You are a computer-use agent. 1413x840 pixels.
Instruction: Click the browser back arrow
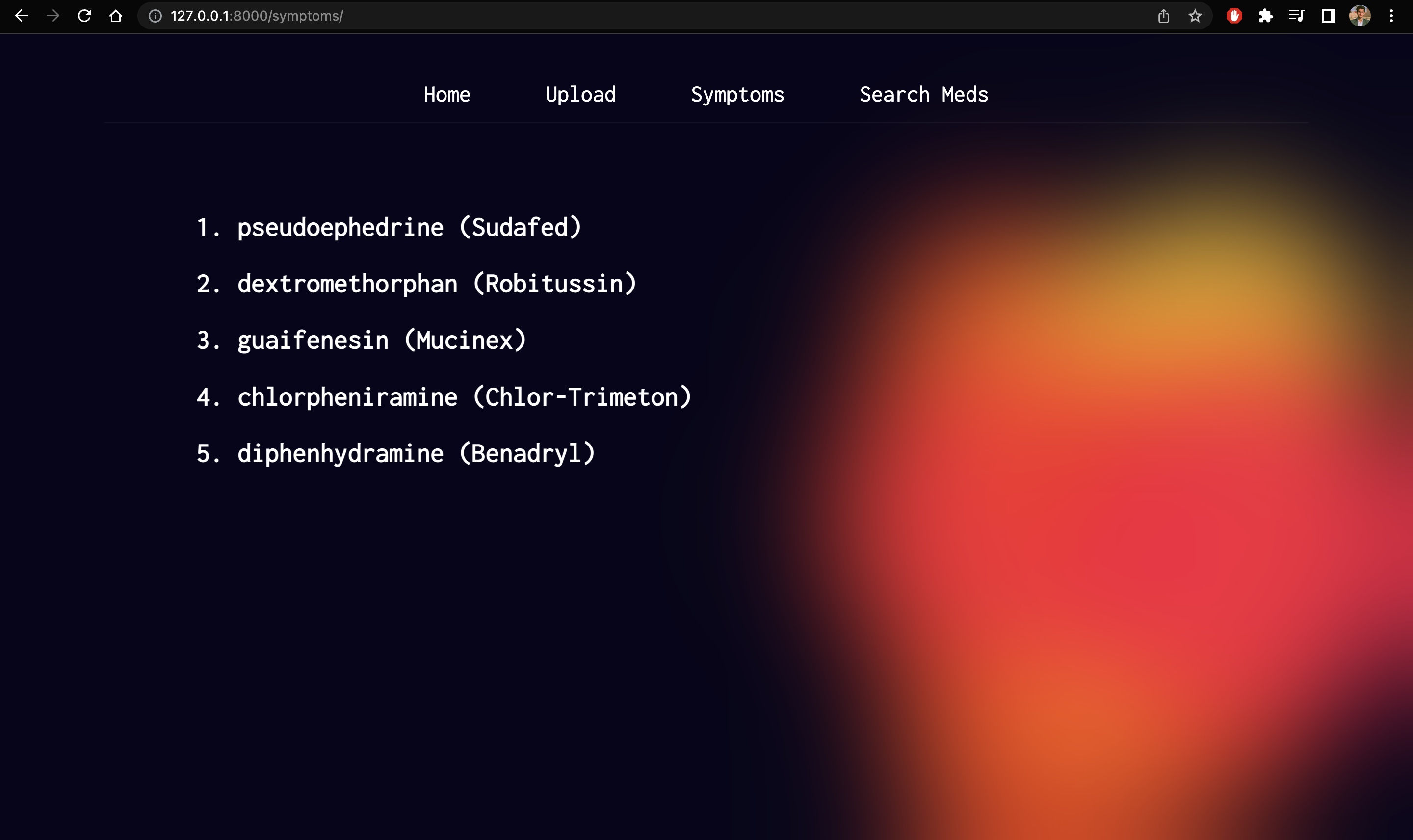22,16
